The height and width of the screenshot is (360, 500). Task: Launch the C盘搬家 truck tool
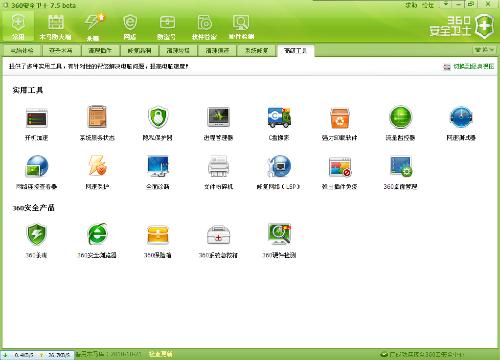click(x=279, y=123)
